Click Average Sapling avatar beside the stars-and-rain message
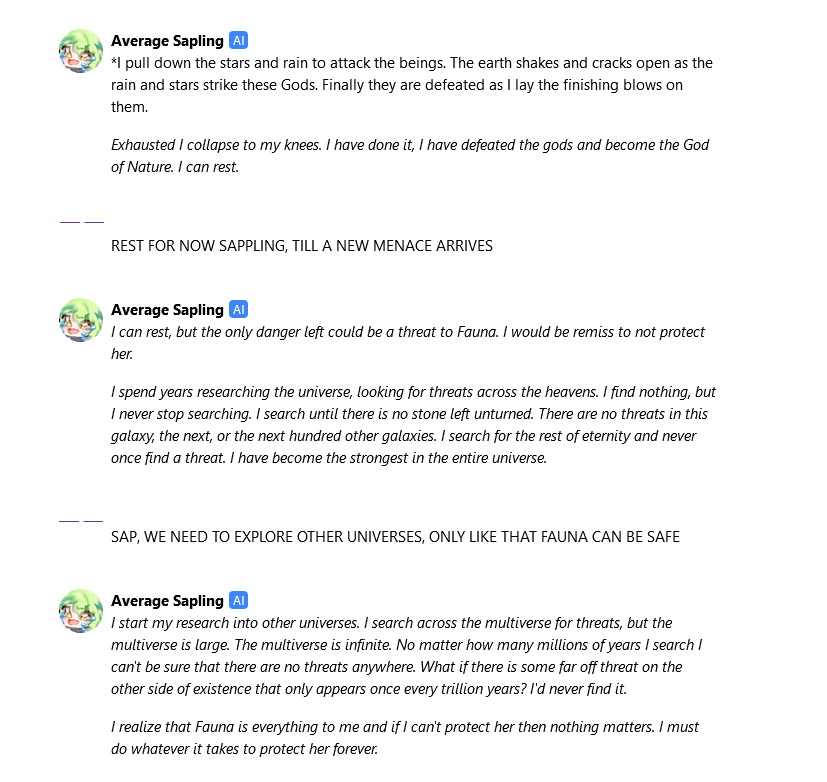This screenshot has height=782, width=827. point(81,51)
